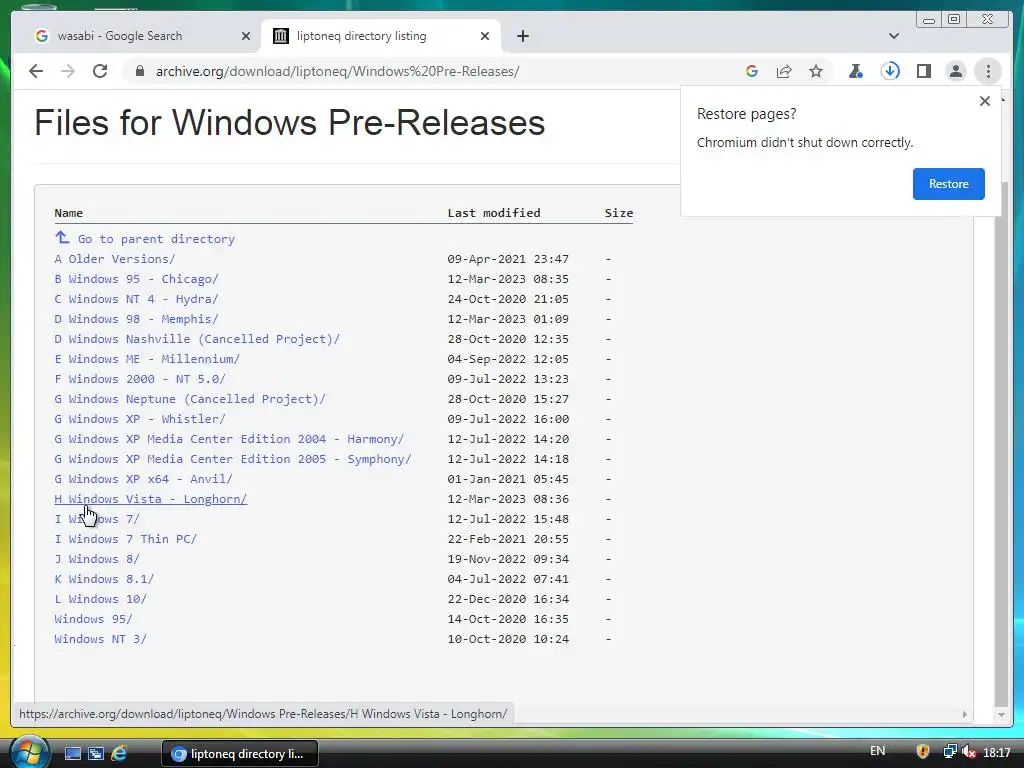Click the address bar URL

click(x=337, y=71)
